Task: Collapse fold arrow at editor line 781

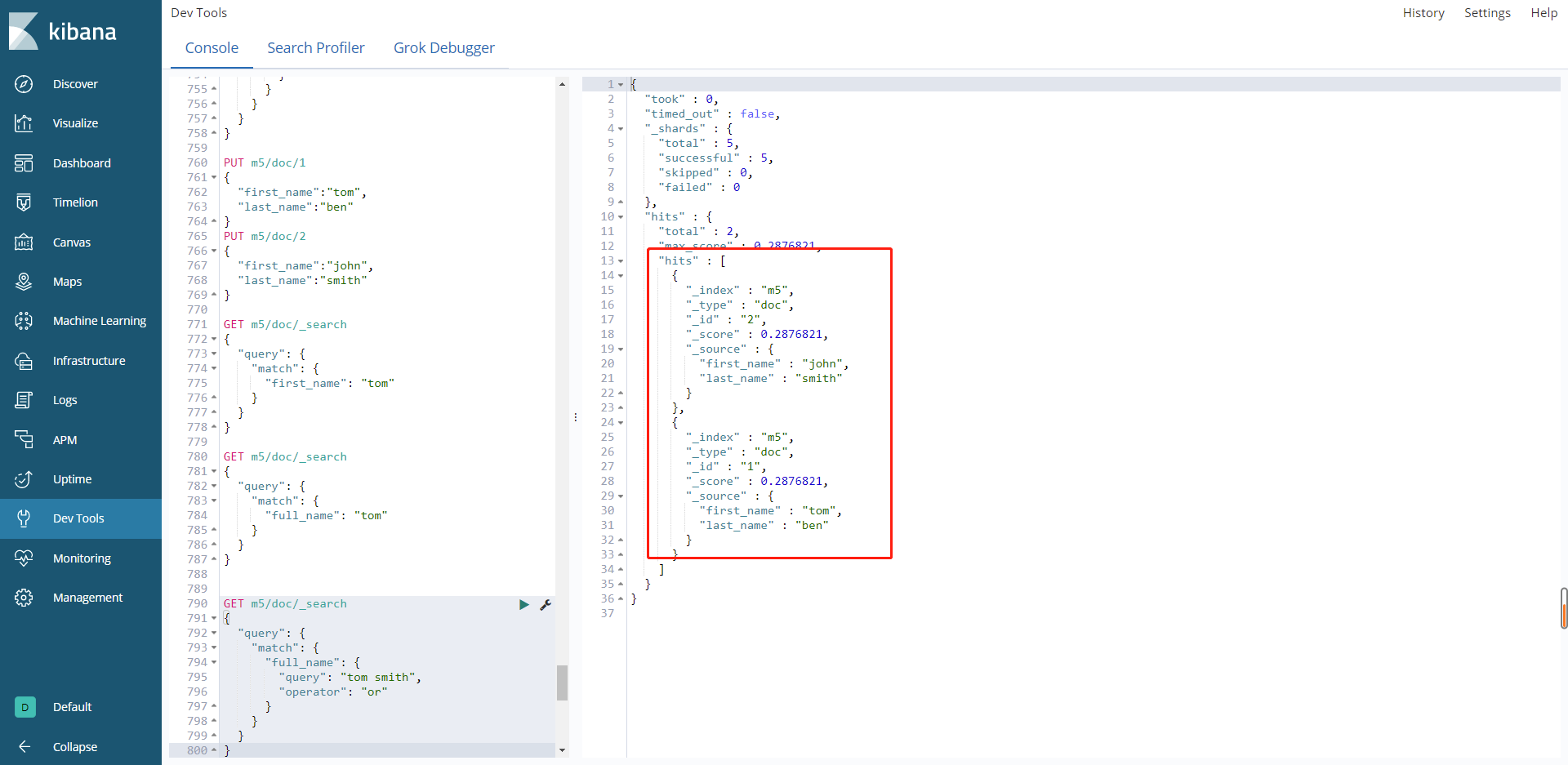Action: 214,471
